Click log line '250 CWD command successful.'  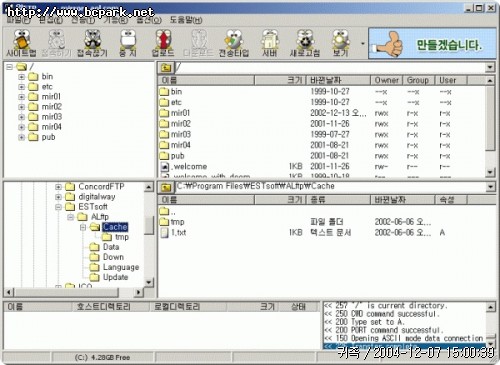382,314
